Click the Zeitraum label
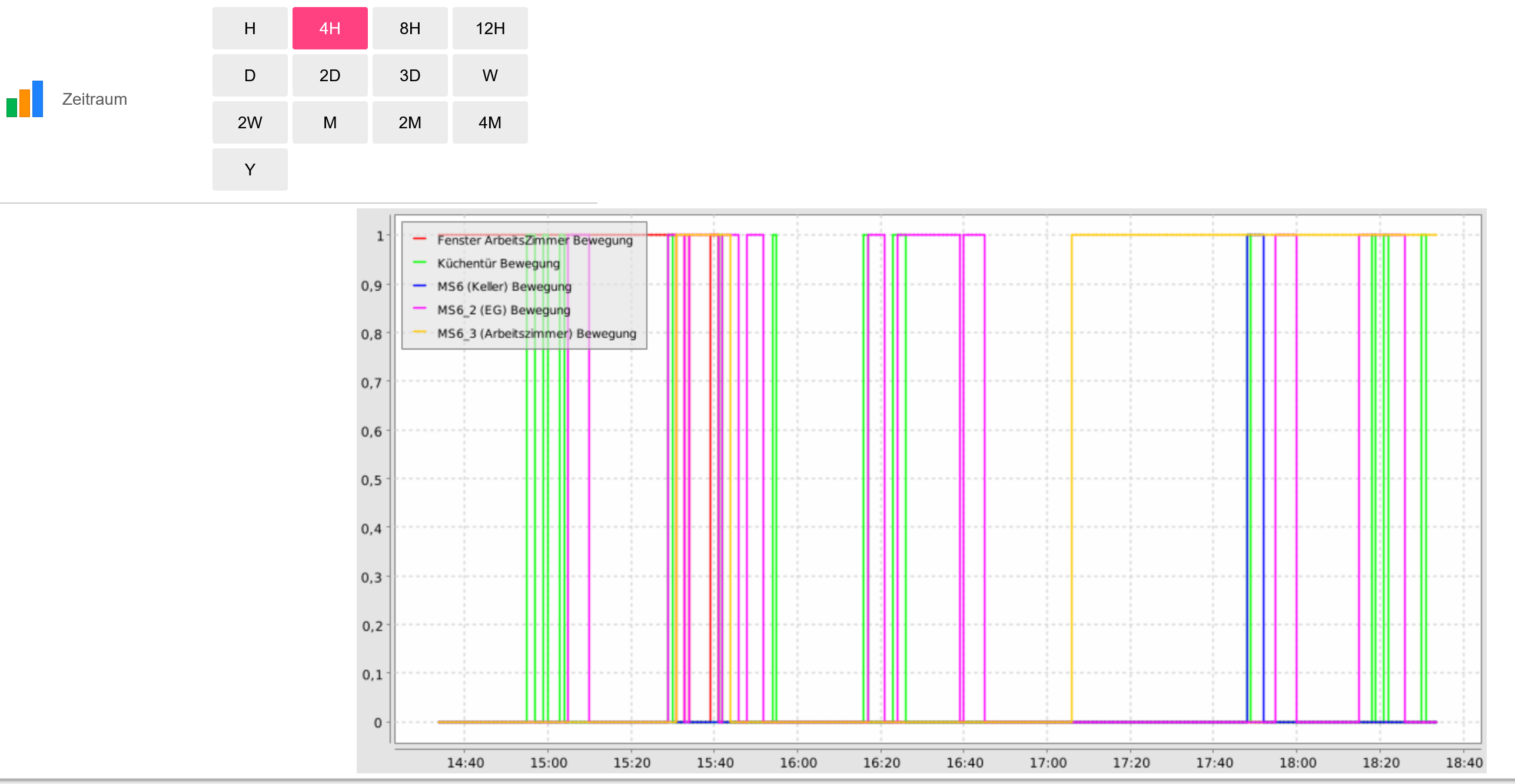 click(x=95, y=99)
